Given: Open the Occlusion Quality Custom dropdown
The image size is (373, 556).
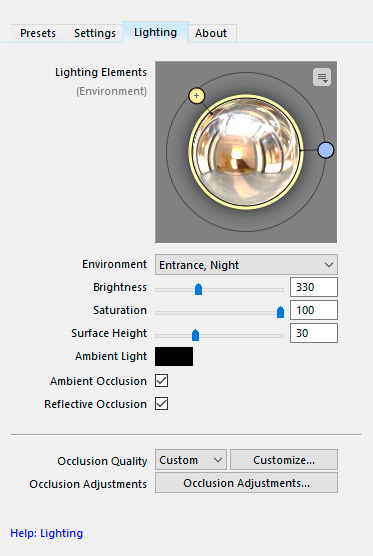Looking at the screenshot, I should tap(191, 460).
